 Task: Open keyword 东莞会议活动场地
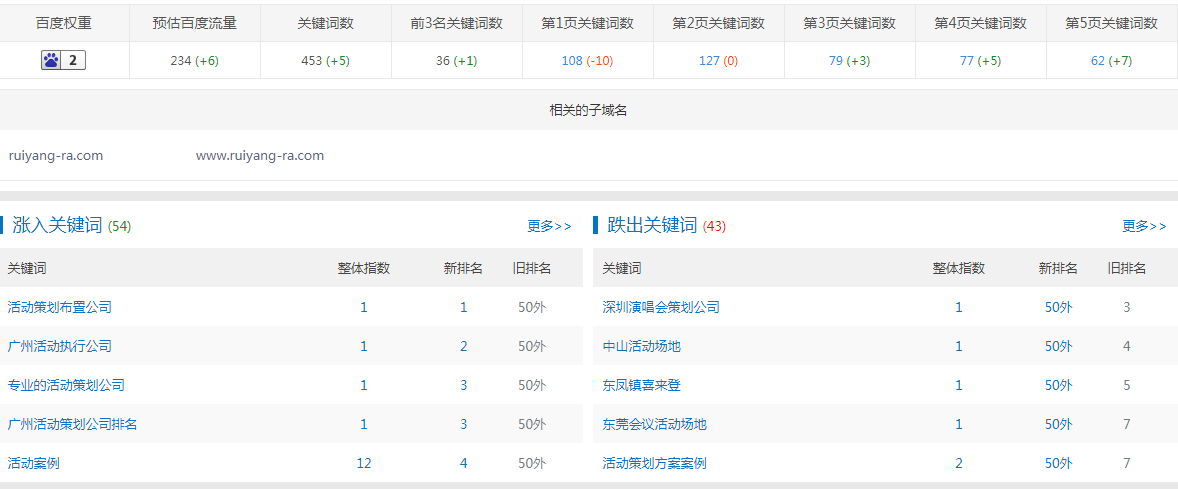[x=655, y=424]
